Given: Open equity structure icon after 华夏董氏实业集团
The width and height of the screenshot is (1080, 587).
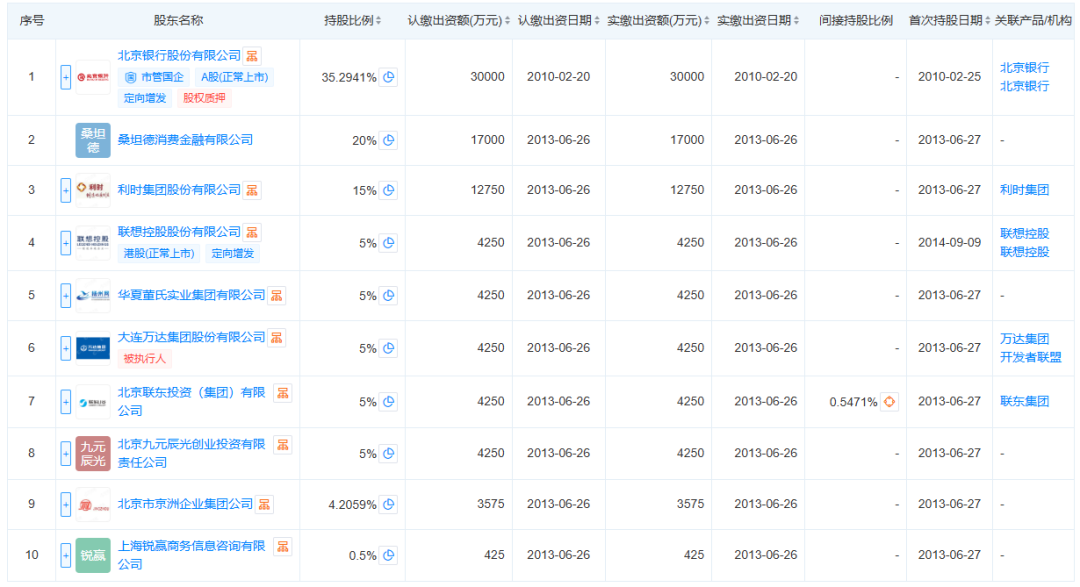Looking at the screenshot, I should 277,296.
